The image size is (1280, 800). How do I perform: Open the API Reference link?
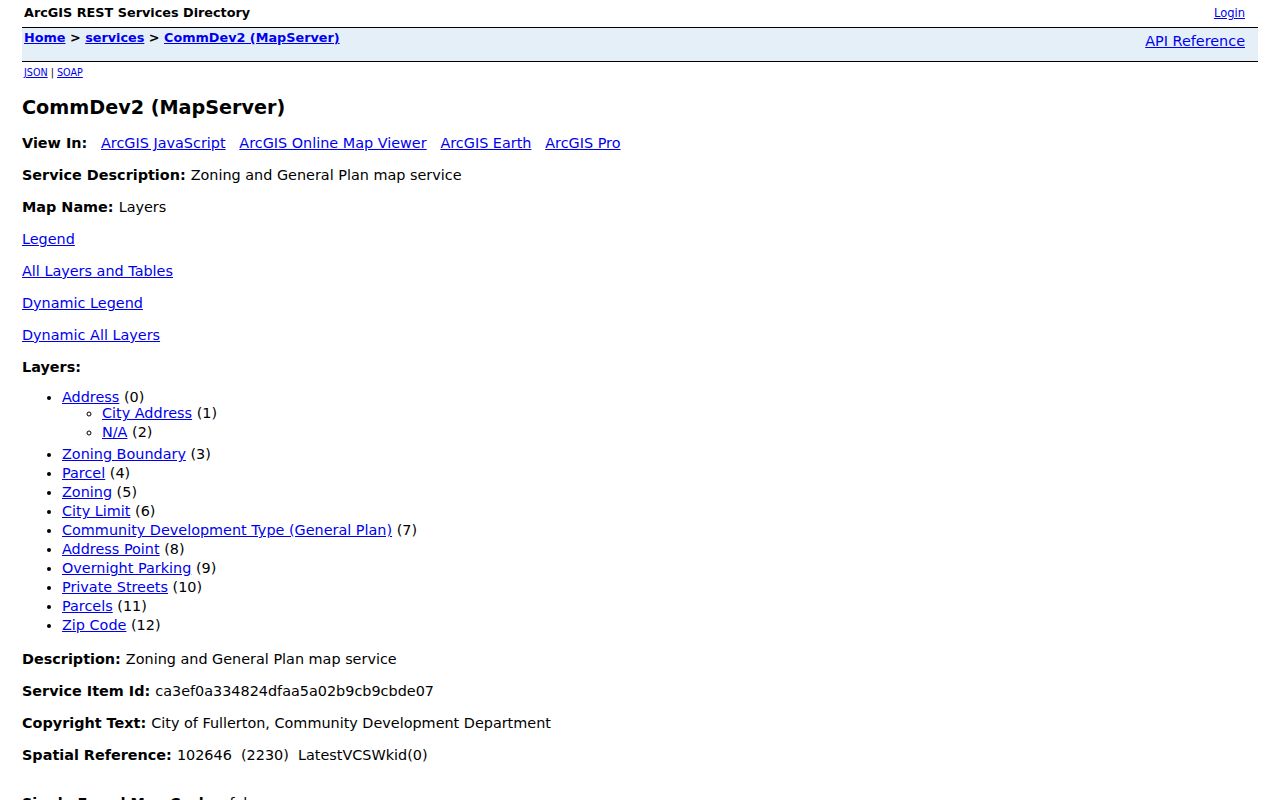[x=1195, y=41]
